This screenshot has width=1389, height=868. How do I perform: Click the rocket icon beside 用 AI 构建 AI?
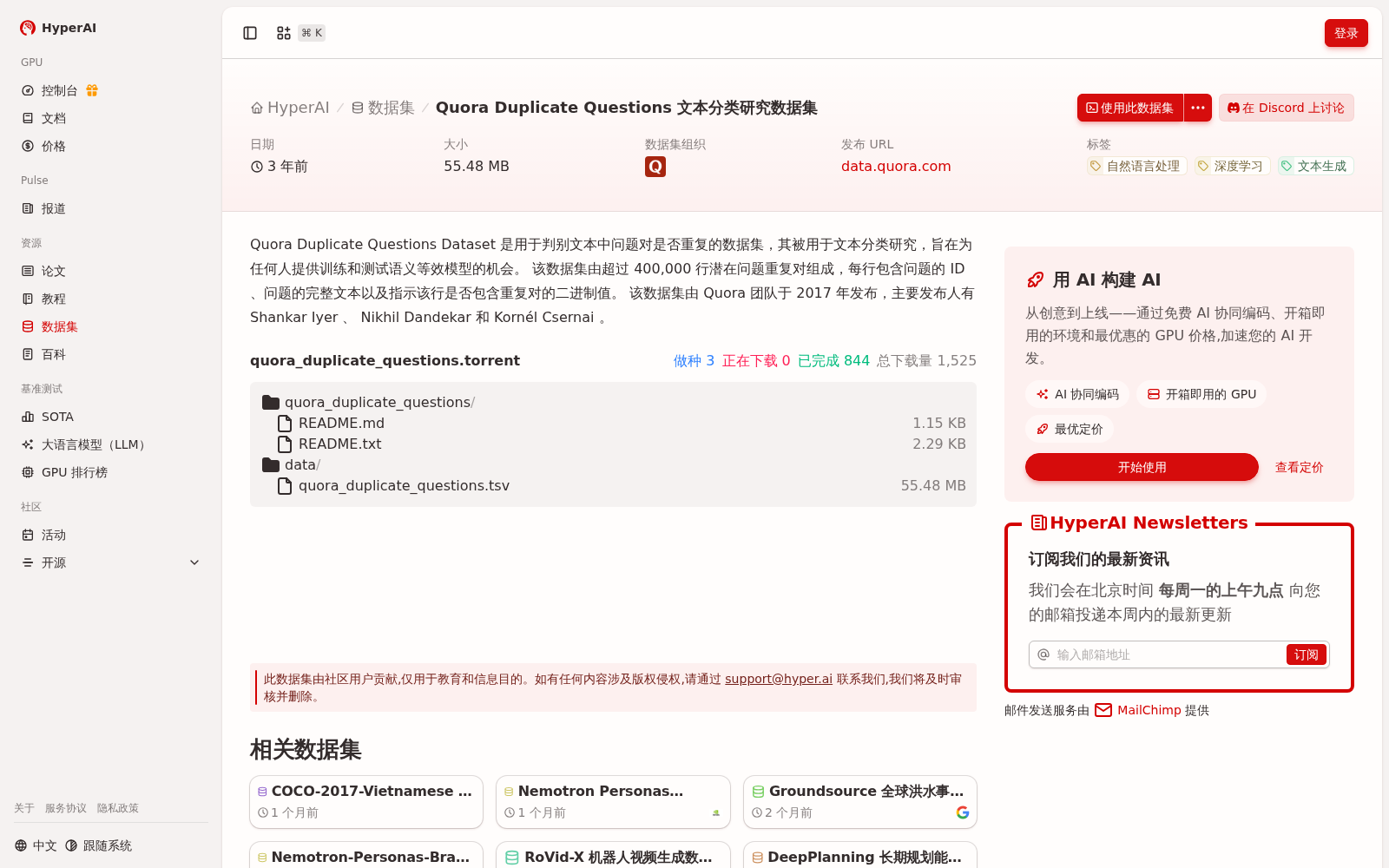pyautogui.click(x=1035, y=279)
